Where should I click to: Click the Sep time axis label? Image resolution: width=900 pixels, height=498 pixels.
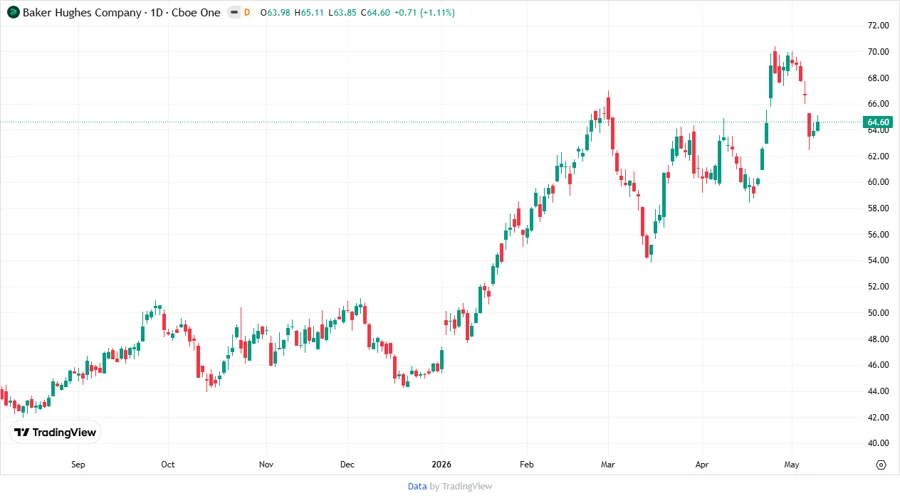[78, 464]
